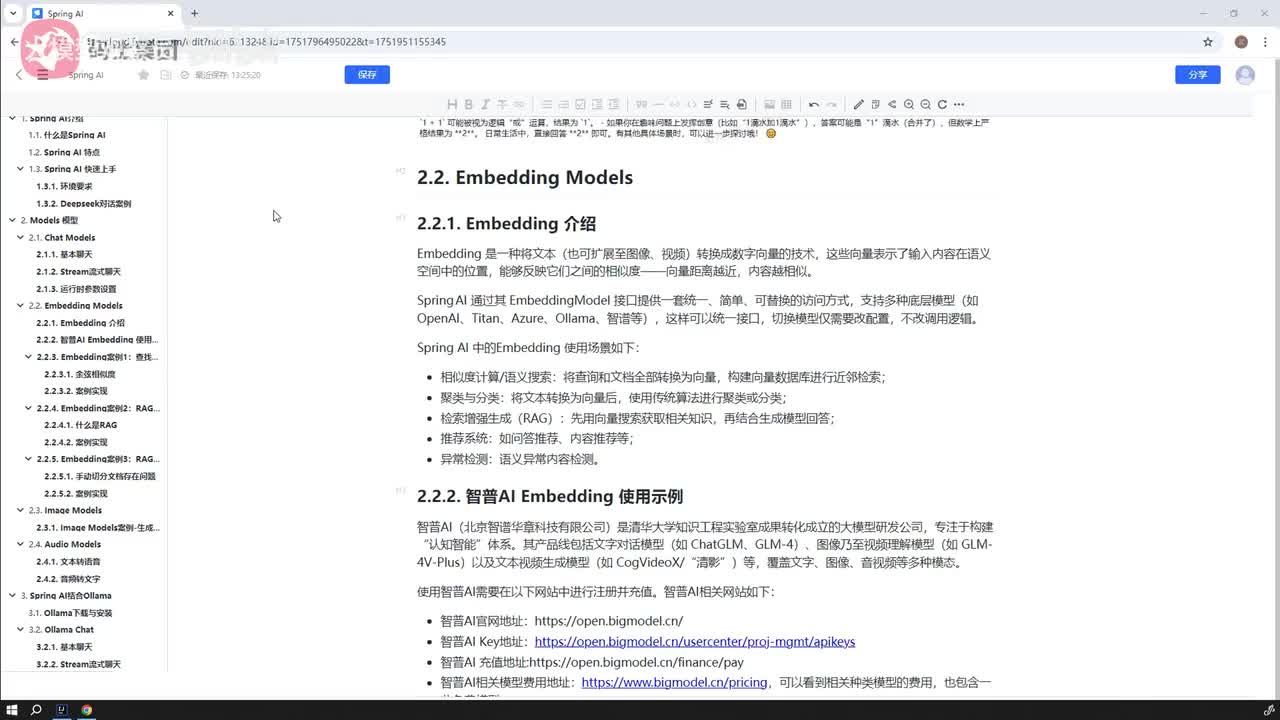The height and width of the screenshot is (720, 1280).
Task: Insert an image via the toolbar picture icon
Action: tap(769, 104)
